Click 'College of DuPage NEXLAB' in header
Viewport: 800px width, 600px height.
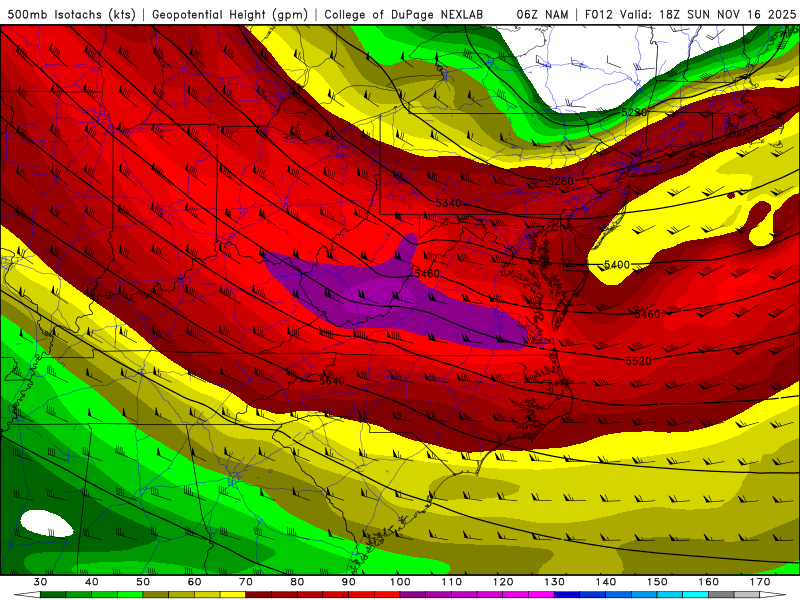(404, 14)
